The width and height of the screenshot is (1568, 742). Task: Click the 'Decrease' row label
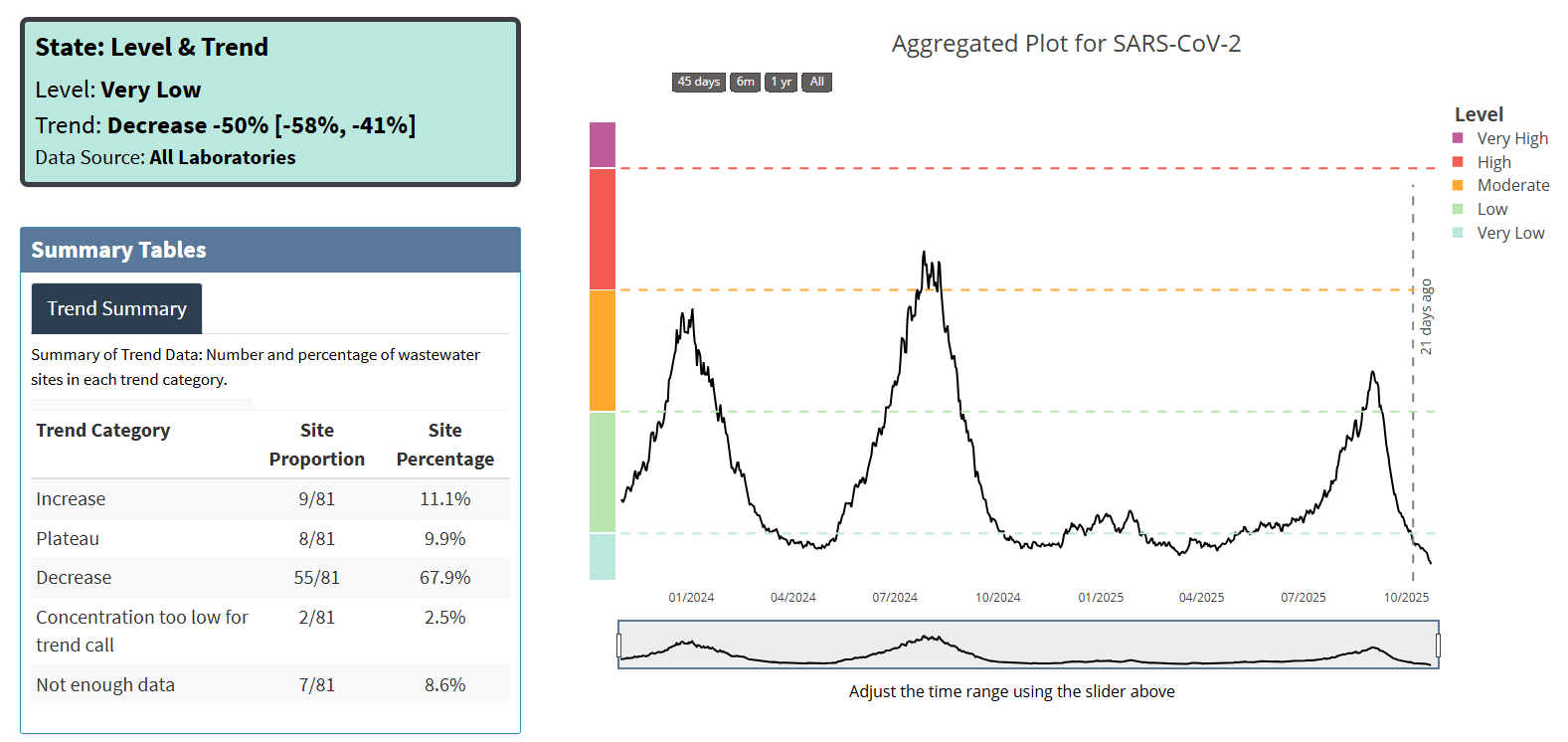(74, 578)
